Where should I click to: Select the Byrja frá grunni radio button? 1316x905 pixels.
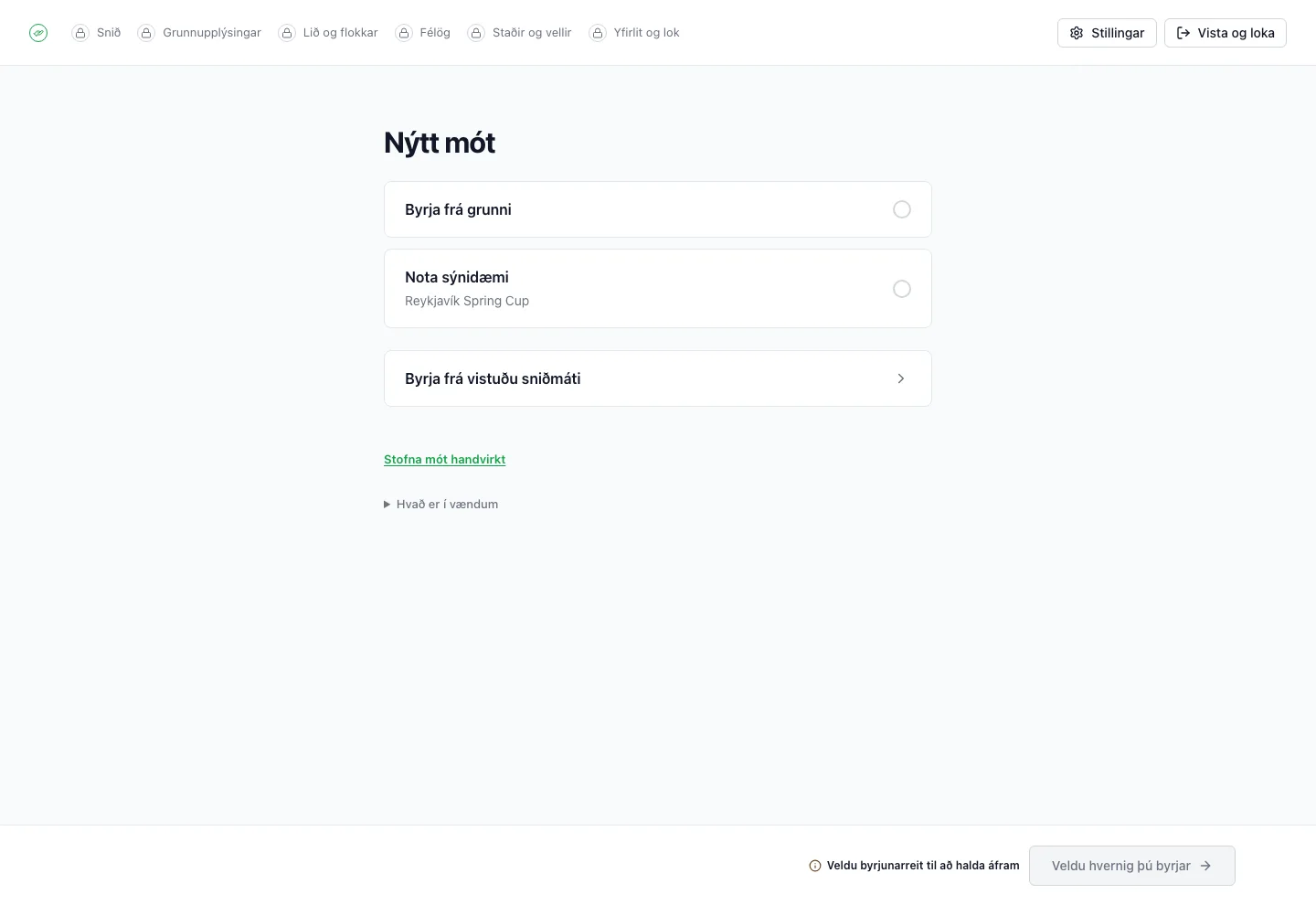coord(902,209)
